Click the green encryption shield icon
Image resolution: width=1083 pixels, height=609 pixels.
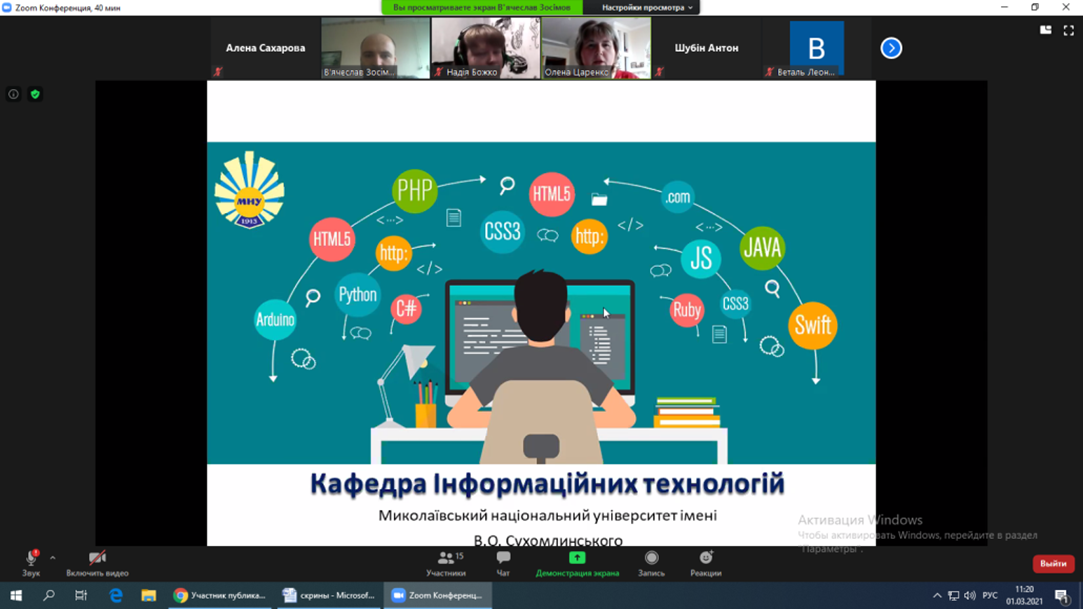35,94
